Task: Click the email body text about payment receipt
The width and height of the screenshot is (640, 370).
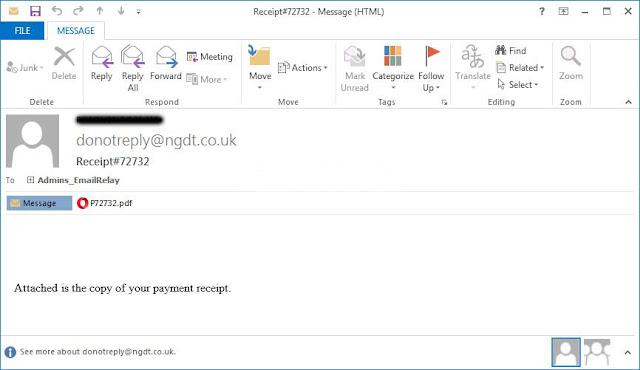Action: [x=122, y=288]
